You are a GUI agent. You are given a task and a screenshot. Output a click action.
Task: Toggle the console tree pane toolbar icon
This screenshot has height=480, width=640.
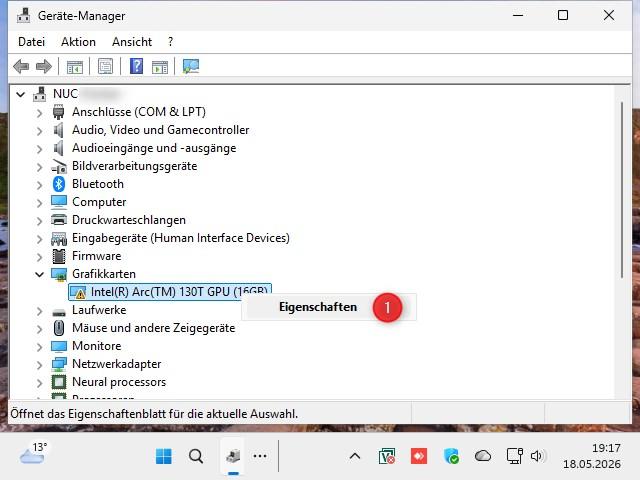75,67
